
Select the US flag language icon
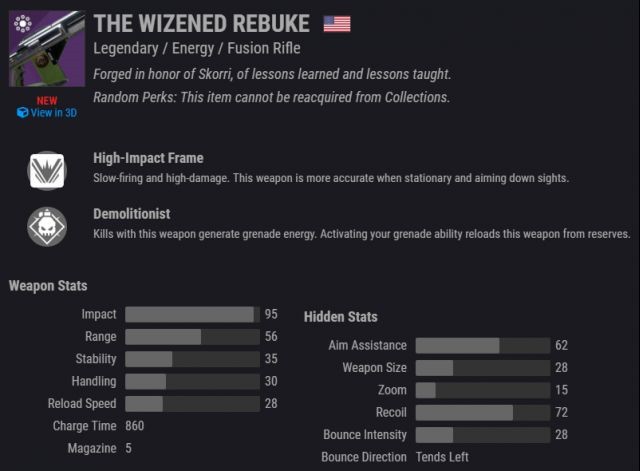(337, 24)
